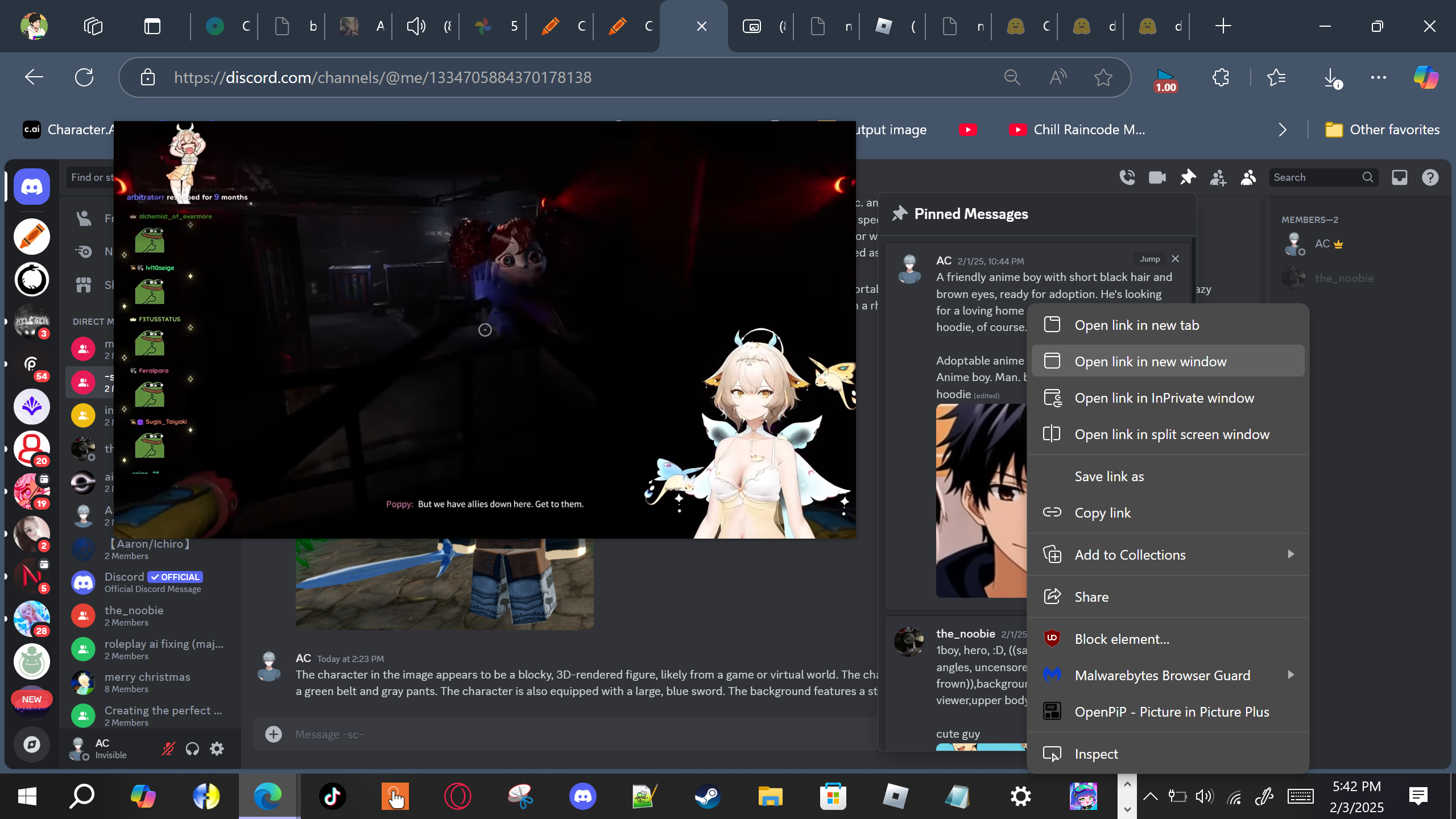This screenshot has width=1456, height=819.
Task: Open Steam from the taskbar
Action: click(708, 796)
